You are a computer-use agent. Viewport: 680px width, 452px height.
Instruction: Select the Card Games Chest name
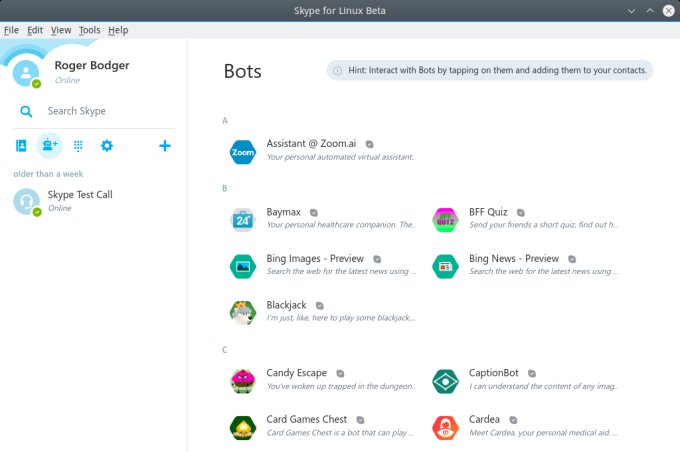coord(307,419)
